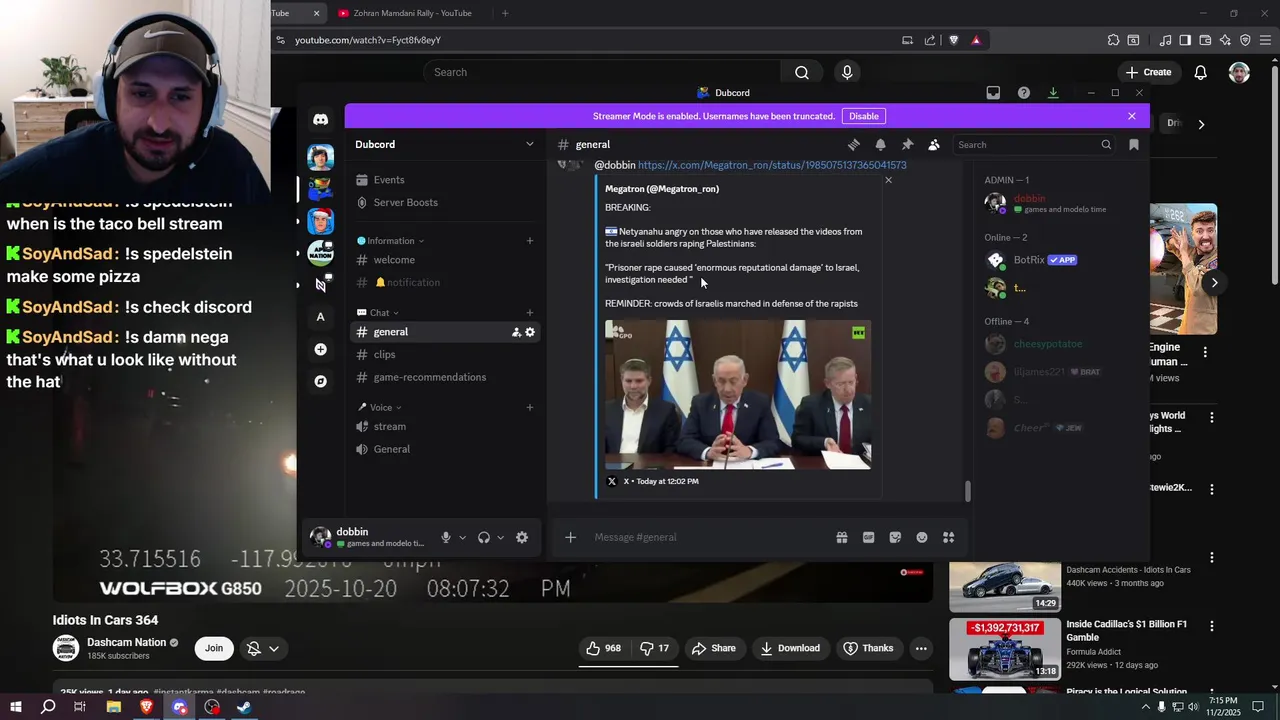Switch to the clips channel

445,354
